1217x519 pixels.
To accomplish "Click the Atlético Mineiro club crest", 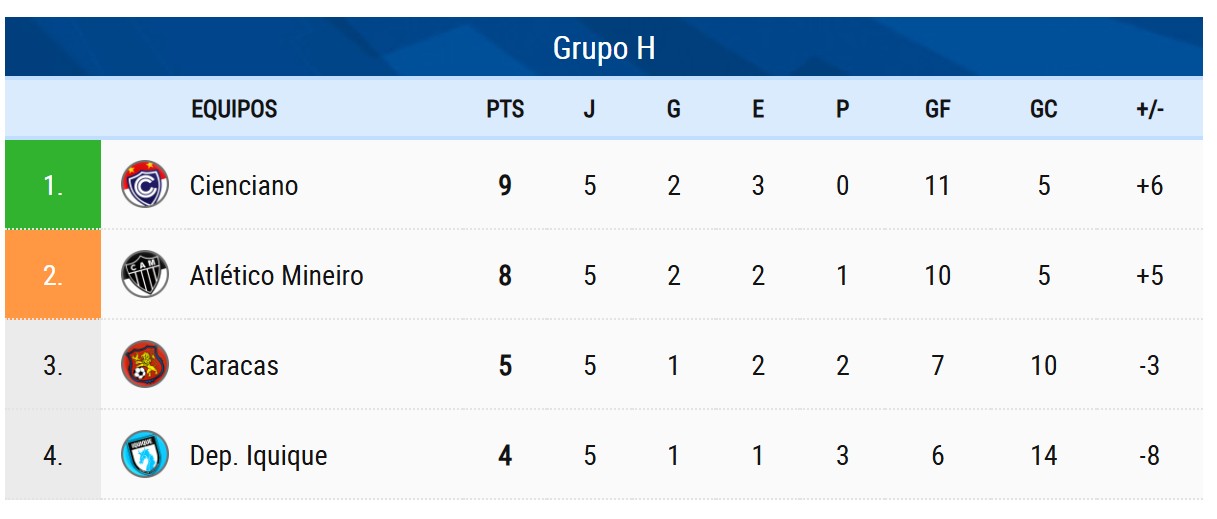I will 144,275.
